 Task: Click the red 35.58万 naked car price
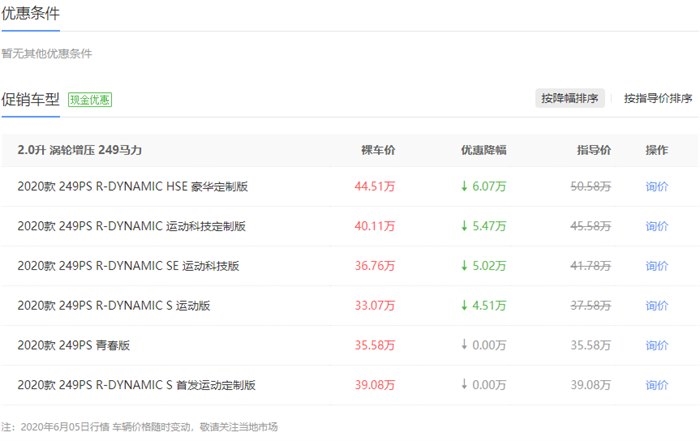375,345
